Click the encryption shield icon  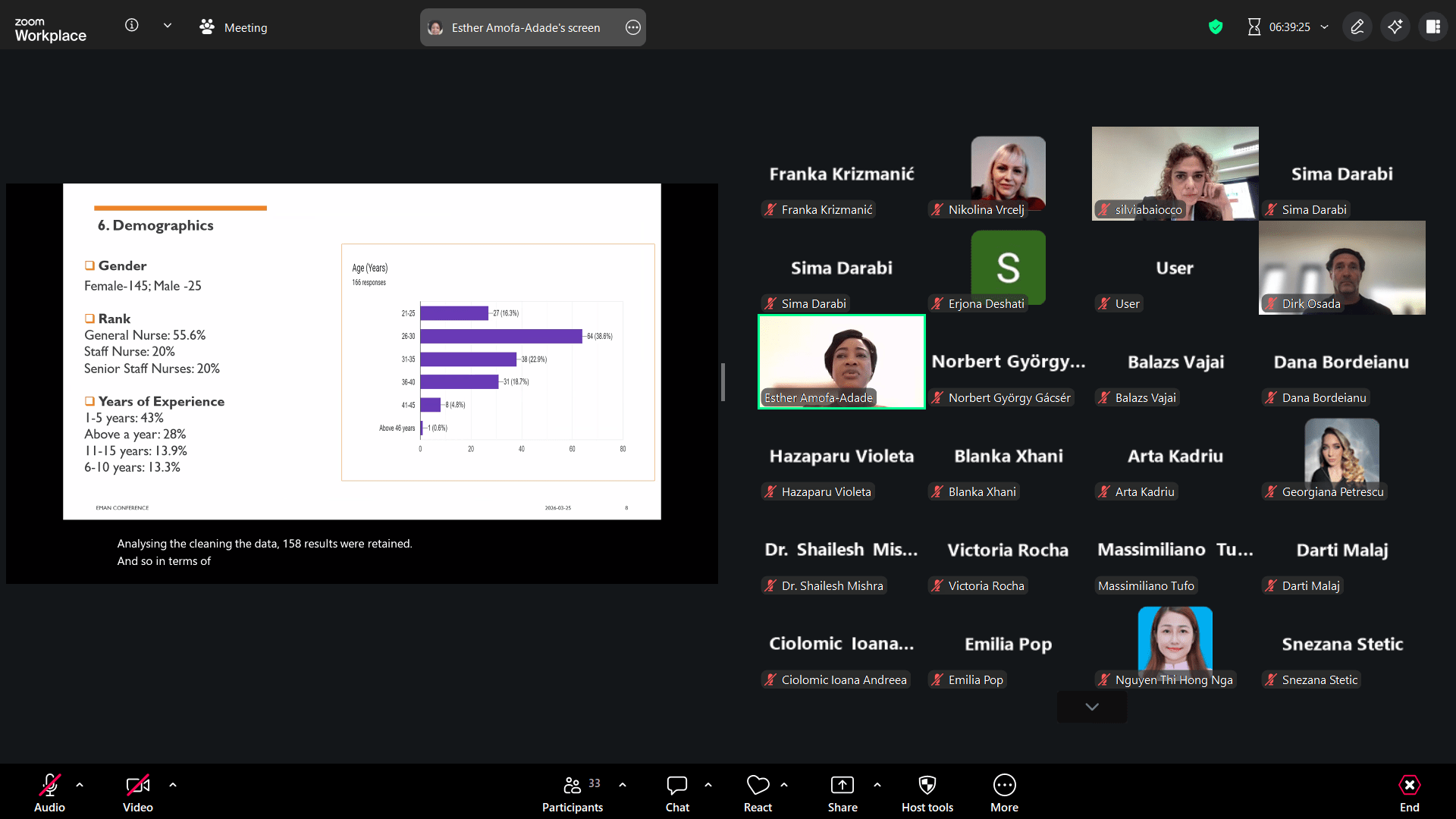coord(1216,27)
